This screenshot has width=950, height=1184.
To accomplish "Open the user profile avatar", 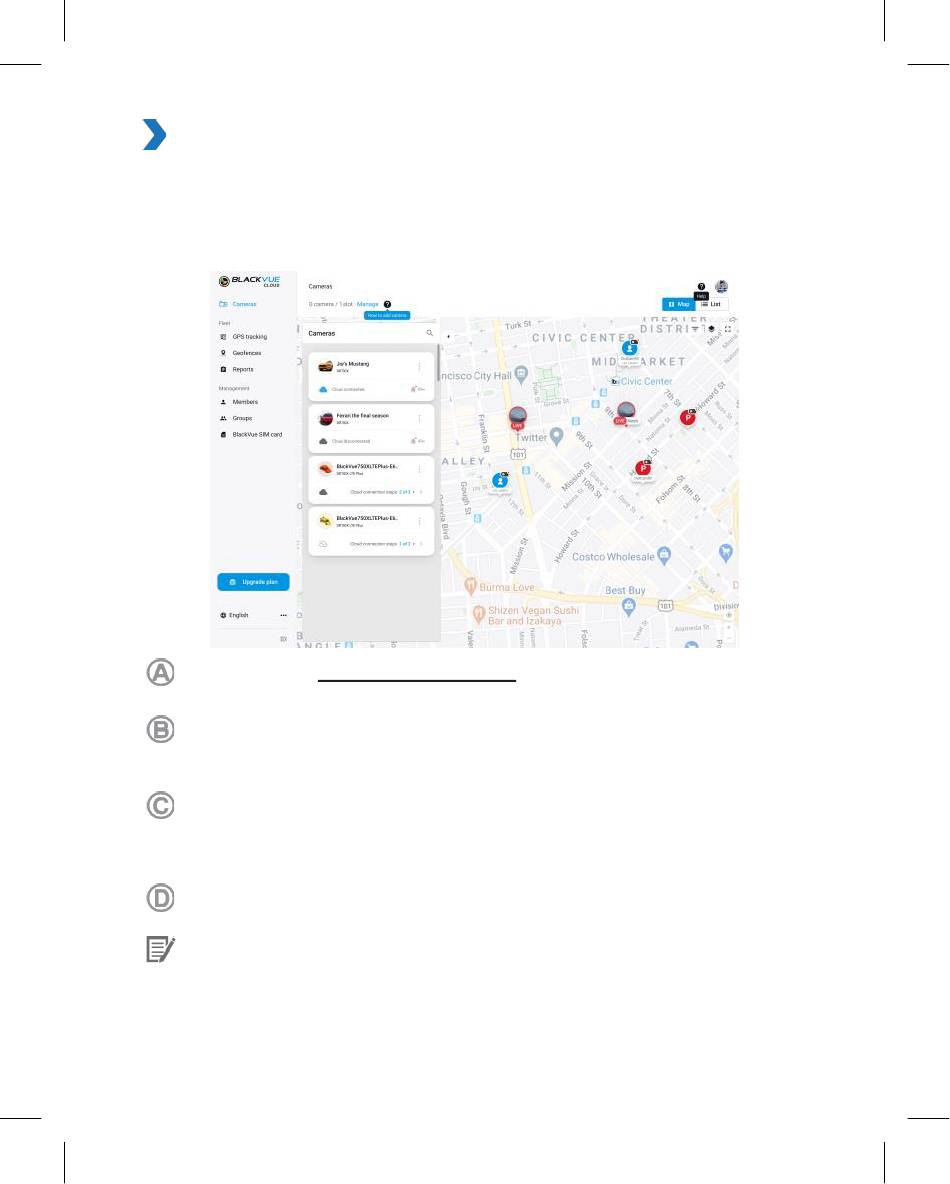I will 721,287.
